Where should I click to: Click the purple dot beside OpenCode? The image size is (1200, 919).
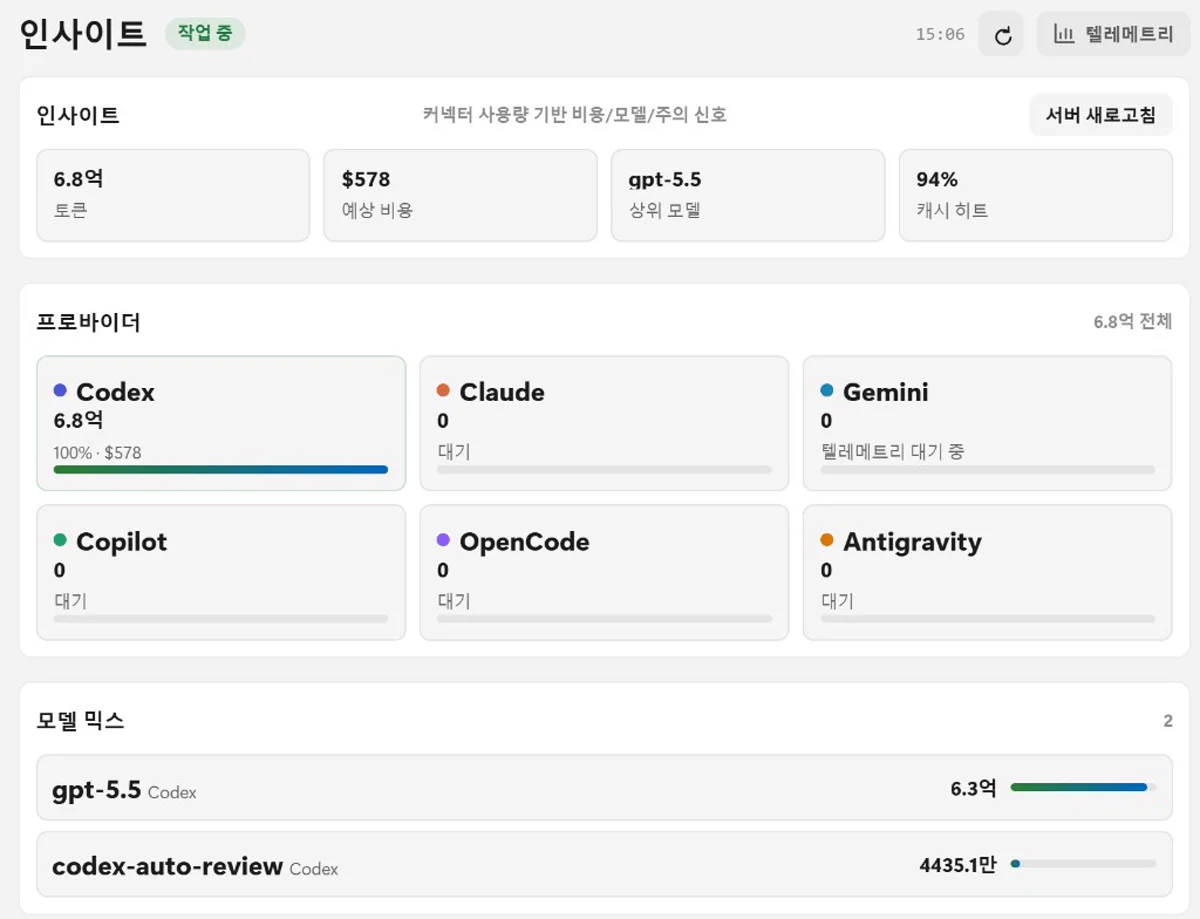tap(444, 540)
